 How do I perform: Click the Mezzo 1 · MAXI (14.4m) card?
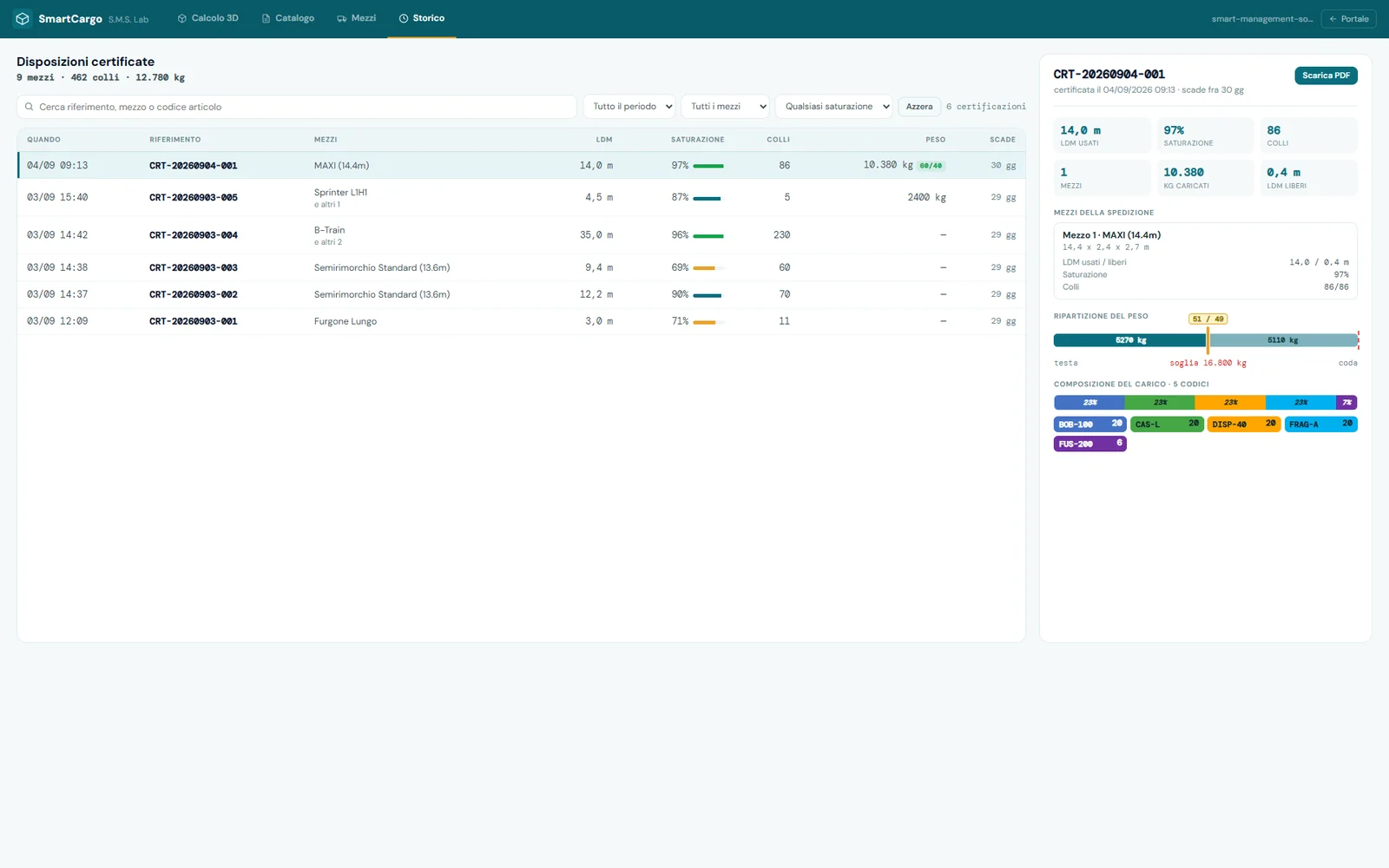1206,260
